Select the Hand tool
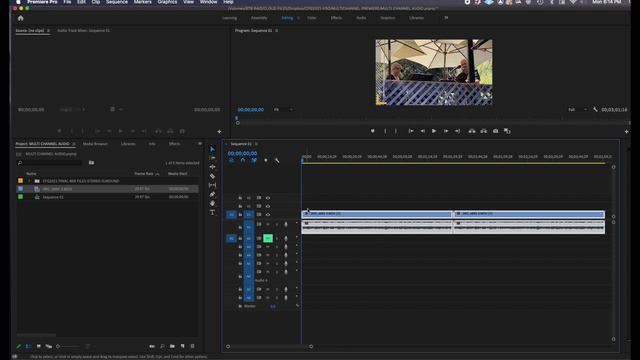640x360 pixels. [212, 203]
